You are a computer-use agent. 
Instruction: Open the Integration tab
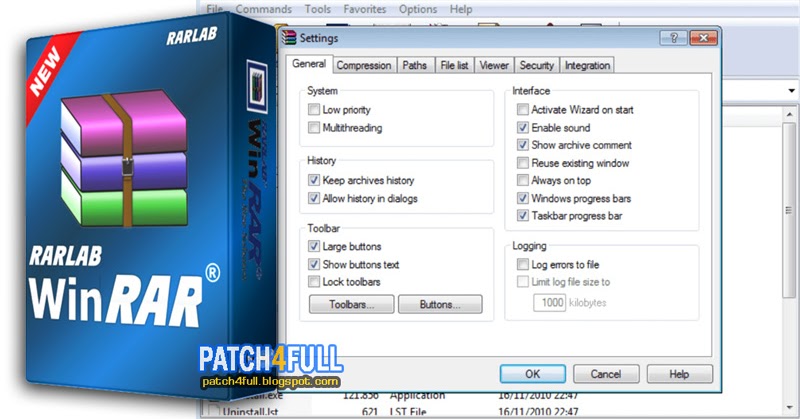pos(587,65)
